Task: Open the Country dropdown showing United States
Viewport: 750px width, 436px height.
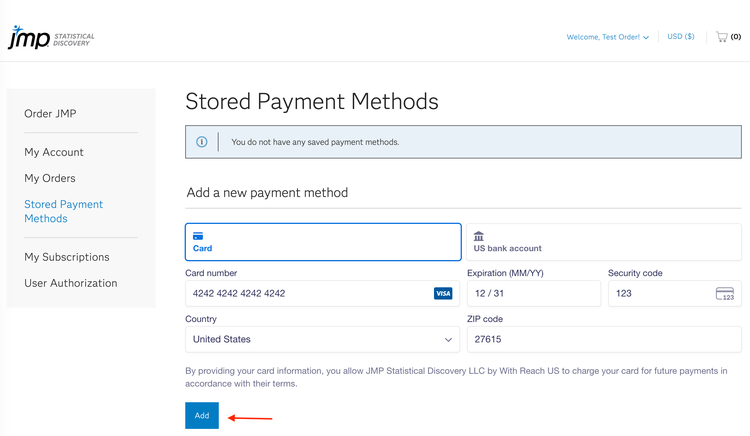Action: 322,339
